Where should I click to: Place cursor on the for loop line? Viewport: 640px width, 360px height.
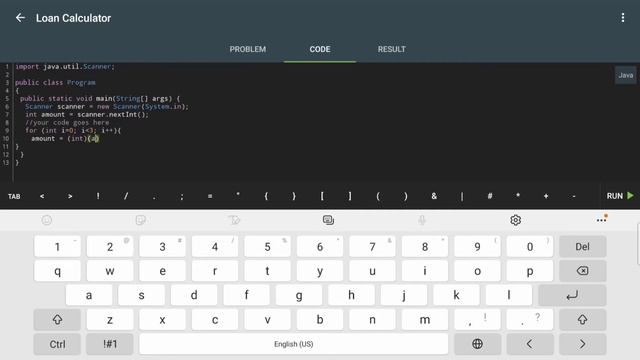point(73,131)
